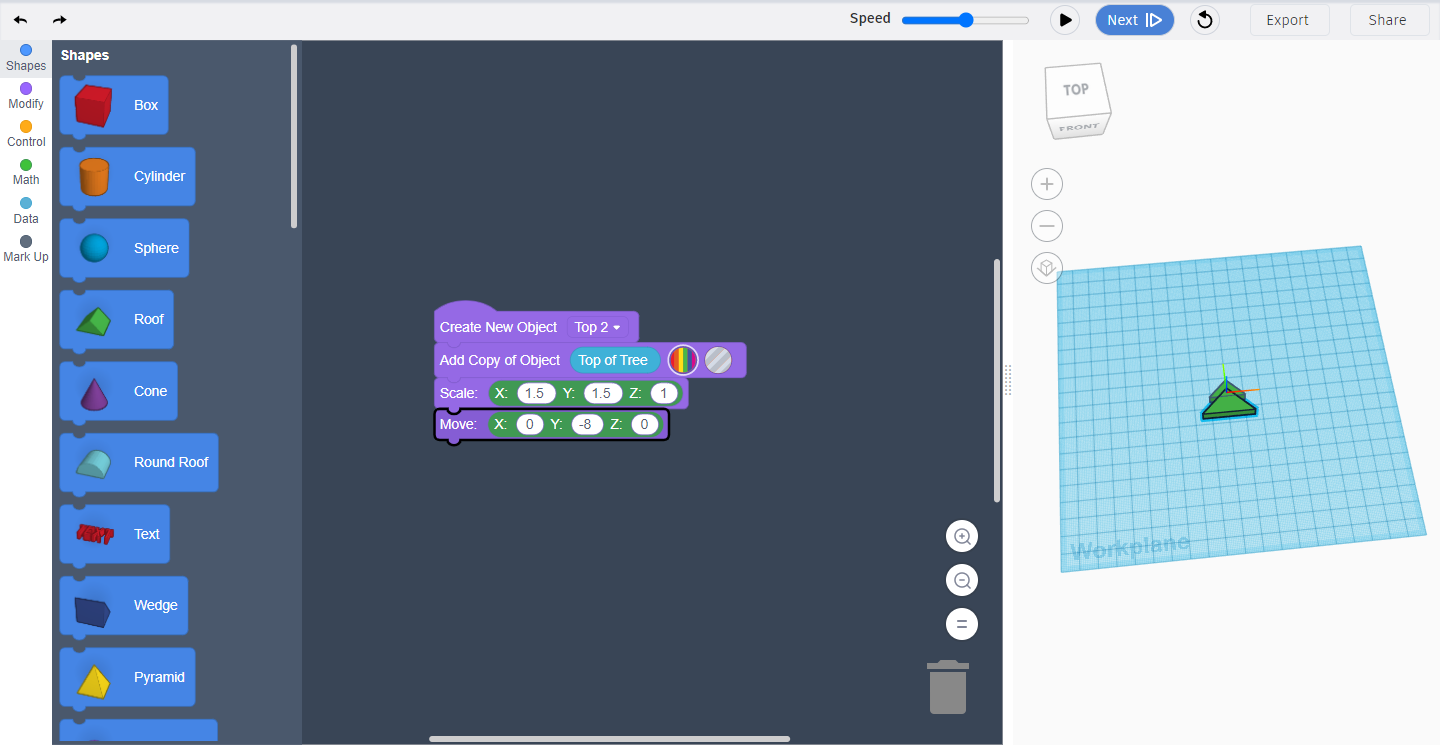Click the restart program icon
Viewport: 1440px width, 745px height.
(x=1204, y=19)
